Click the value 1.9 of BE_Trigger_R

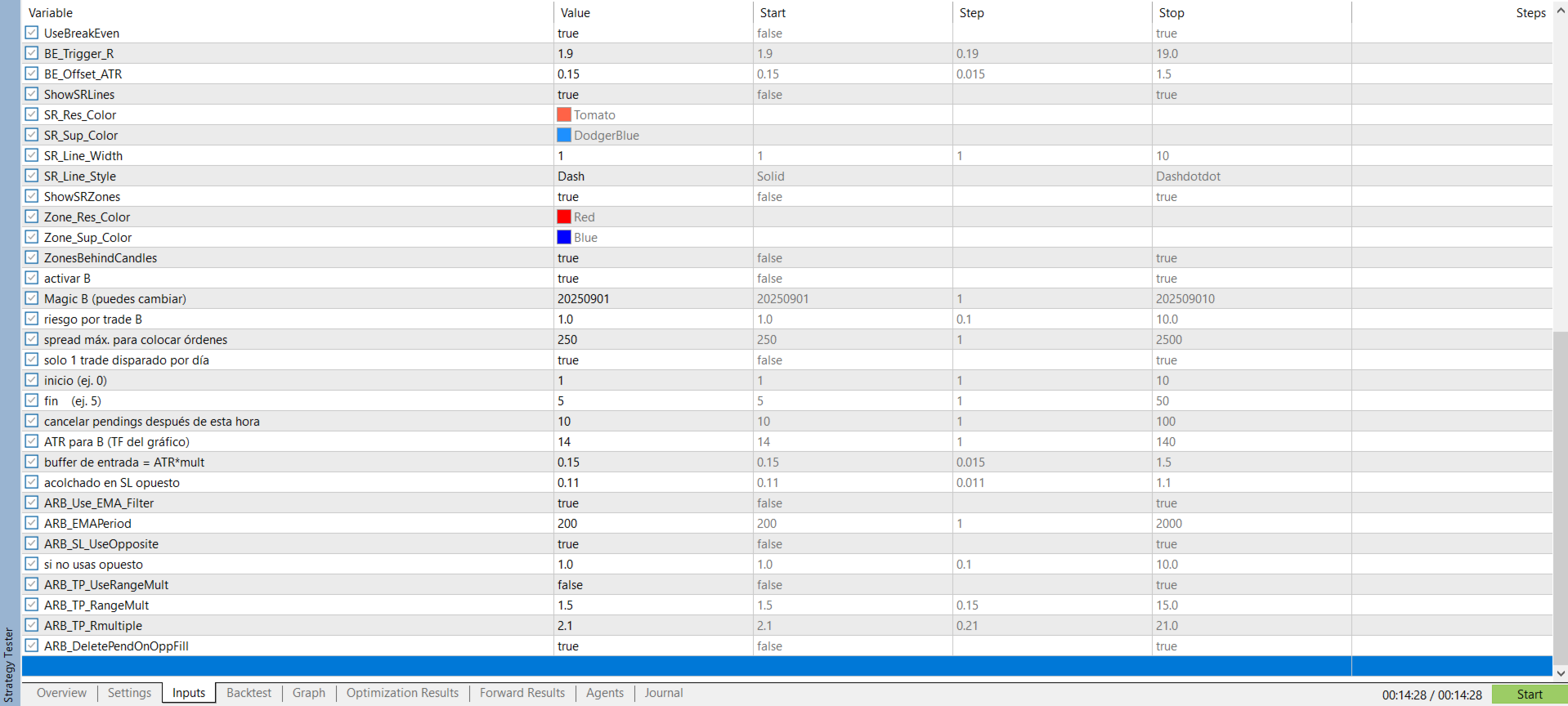[x=565, y=53]
